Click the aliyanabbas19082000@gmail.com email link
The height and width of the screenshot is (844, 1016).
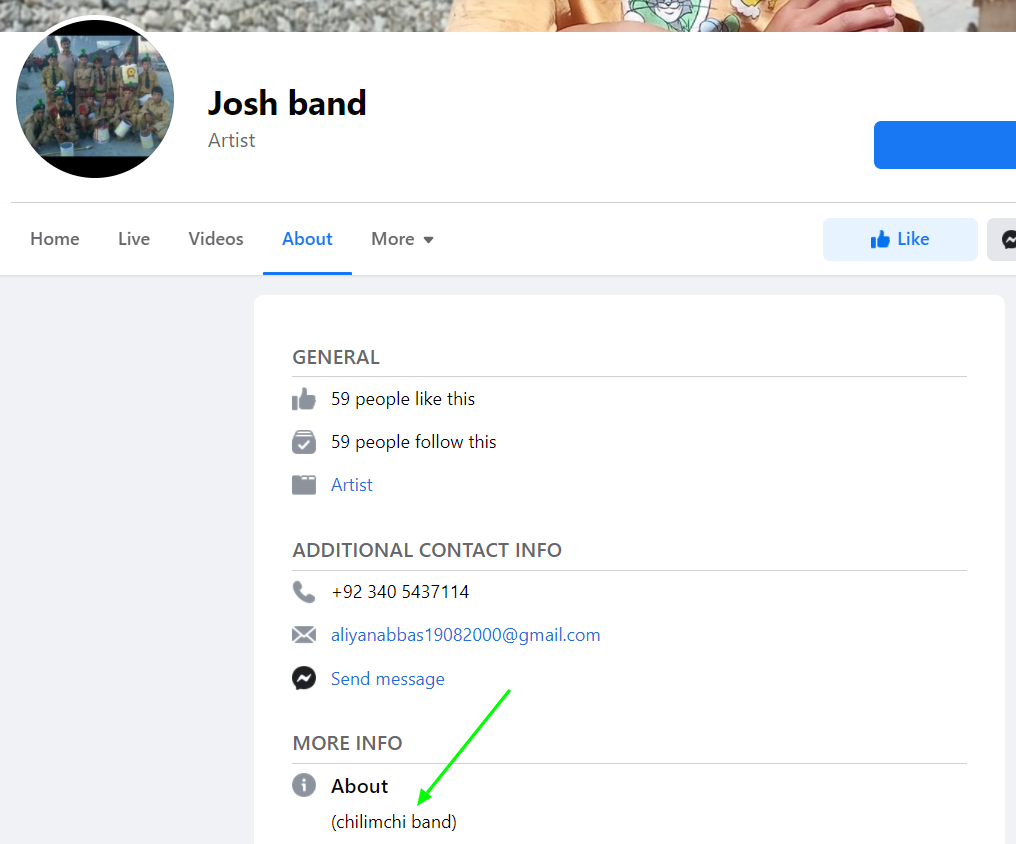(466, 635)
